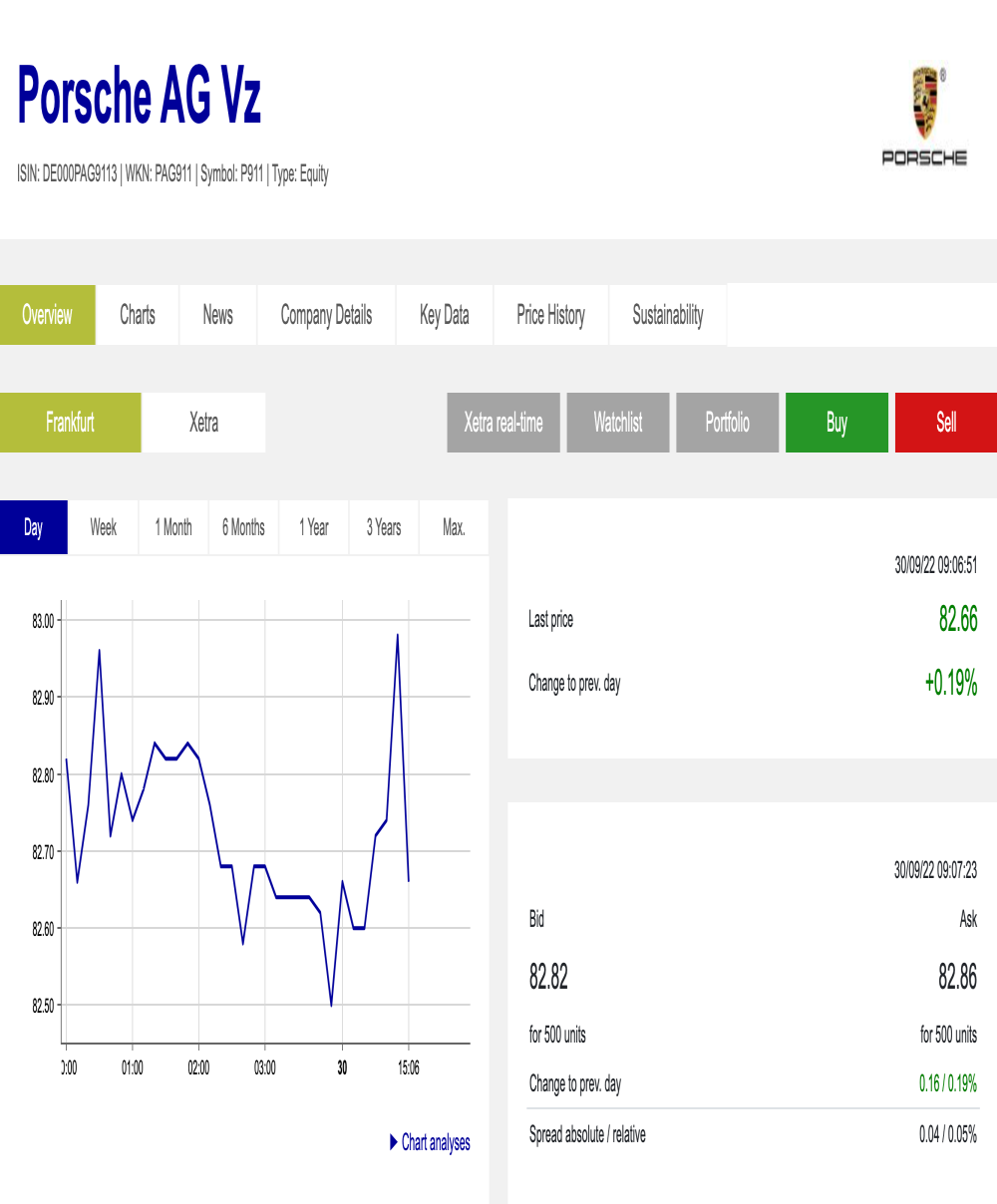The height and width of the screenshot is (1204, 997).
Task: Add stock to Watchlist
Action: tap(618, 423)
